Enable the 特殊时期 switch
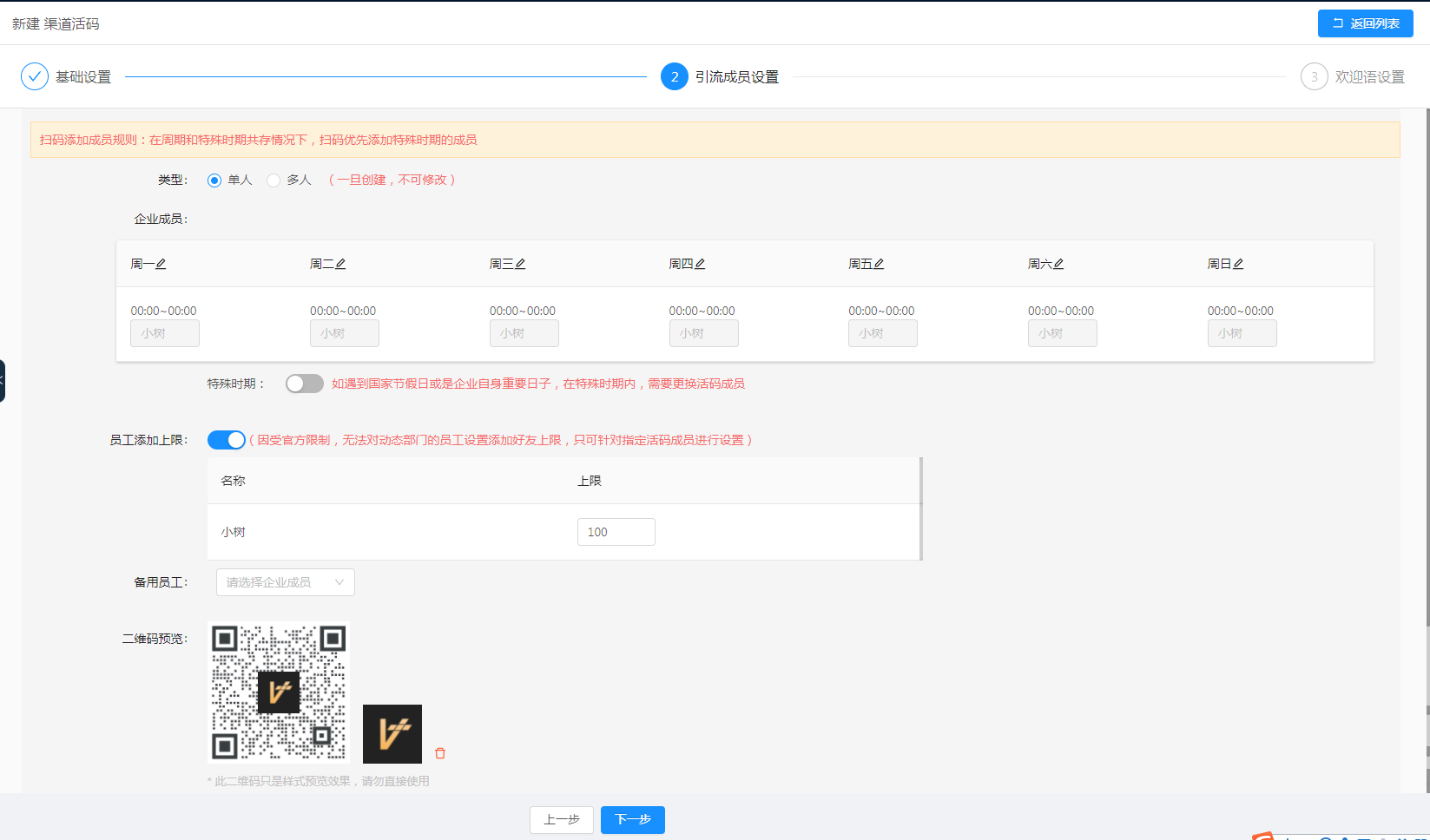The height and width of the screenshot is (840, 1430). [305, 384]
